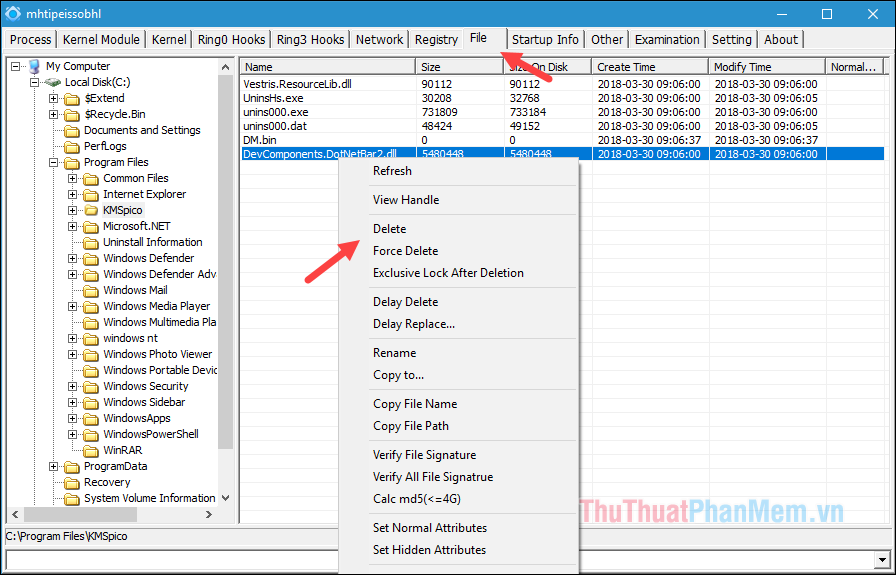The image size is (896, 575).
Task: Select the WinRAR folder icon
Action: (91, 451)
